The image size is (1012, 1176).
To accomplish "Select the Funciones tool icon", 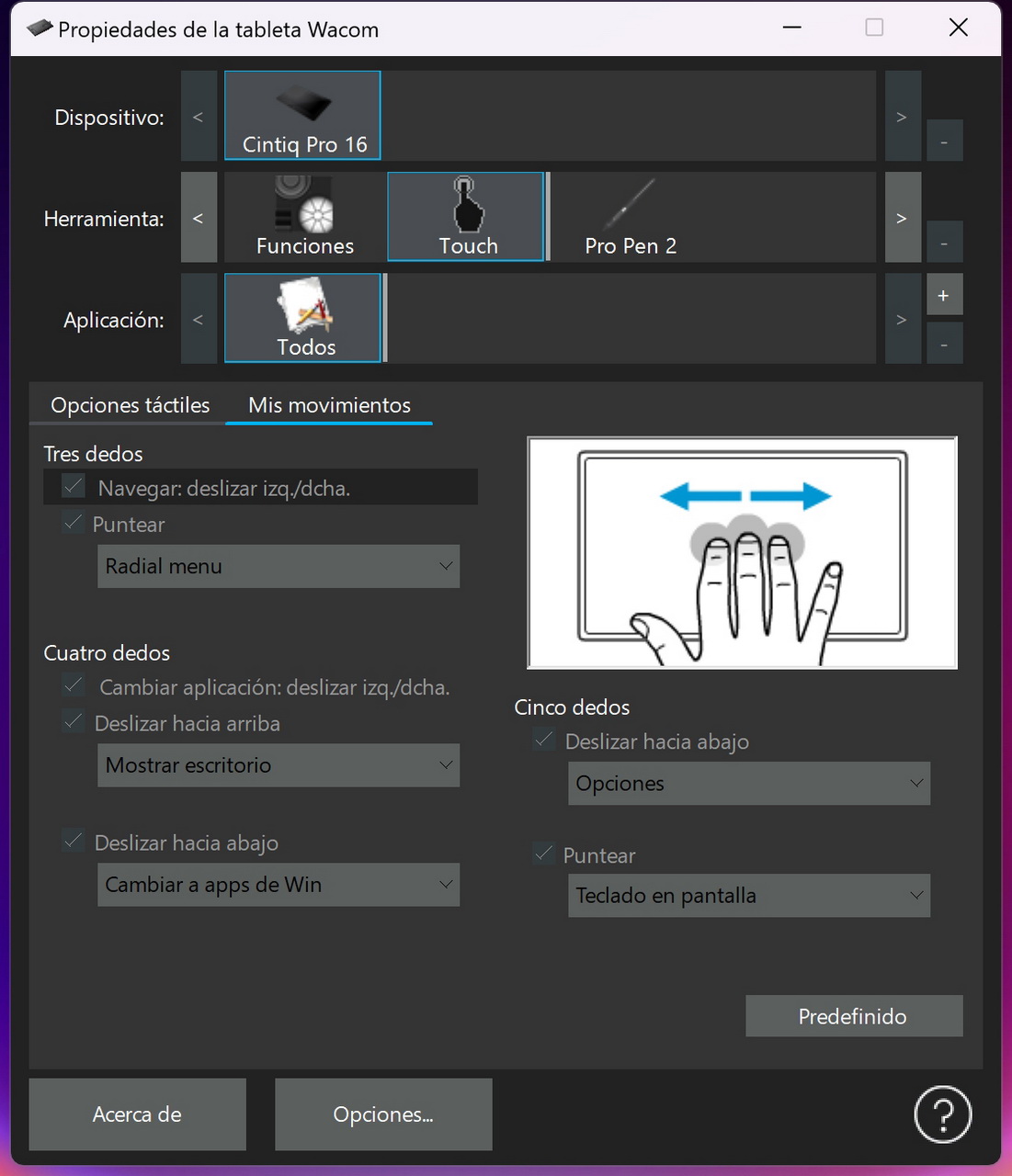I will [x=304, y=218].
